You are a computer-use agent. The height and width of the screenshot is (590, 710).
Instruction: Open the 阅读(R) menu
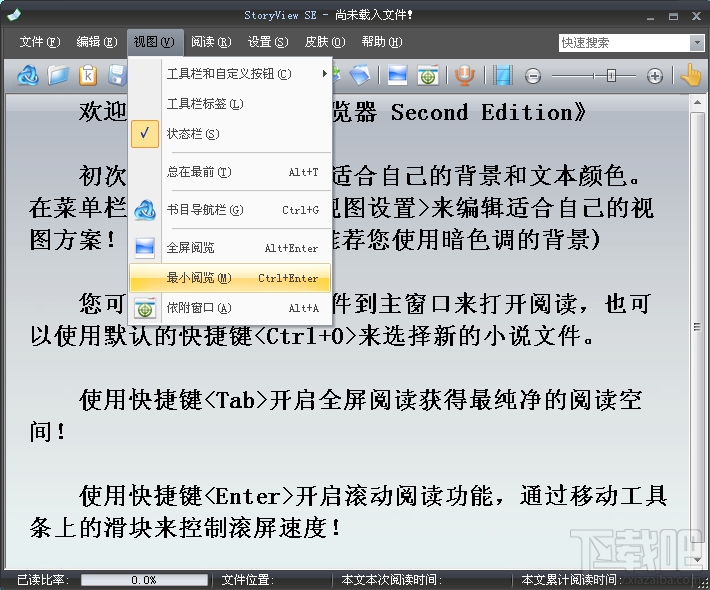(211, 42)
